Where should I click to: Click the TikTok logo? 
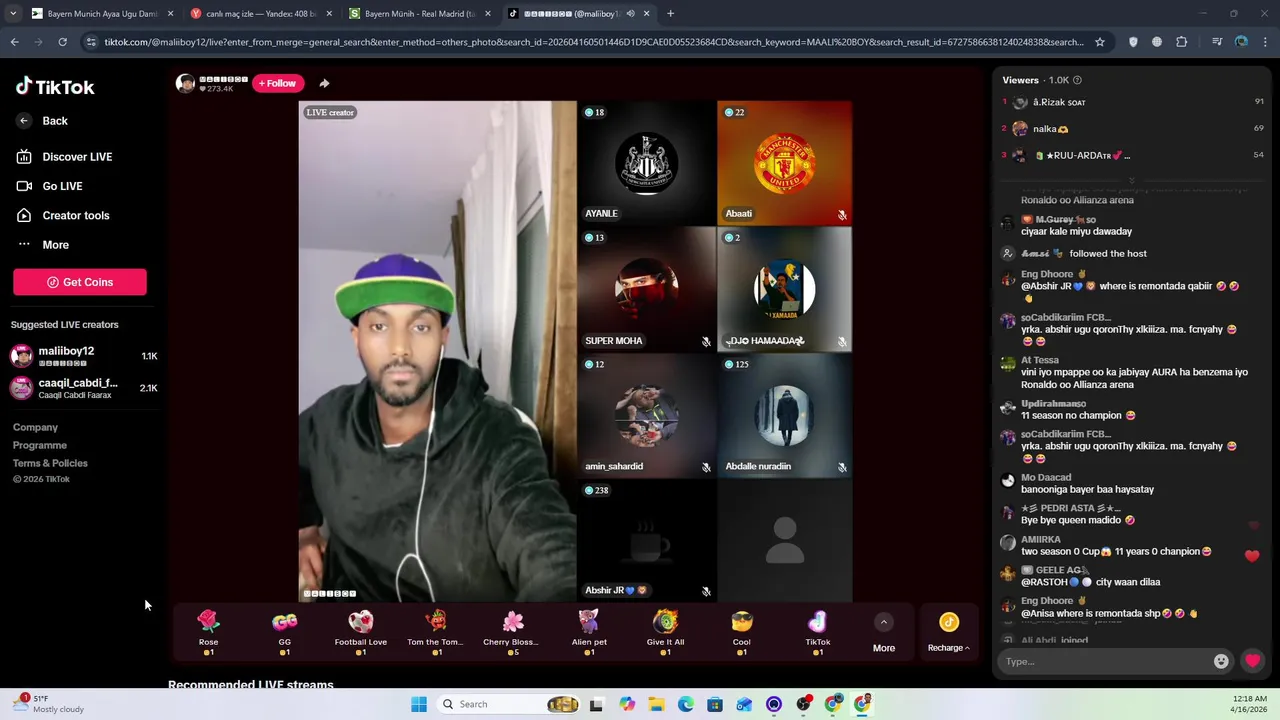click(x=55, y=87)
